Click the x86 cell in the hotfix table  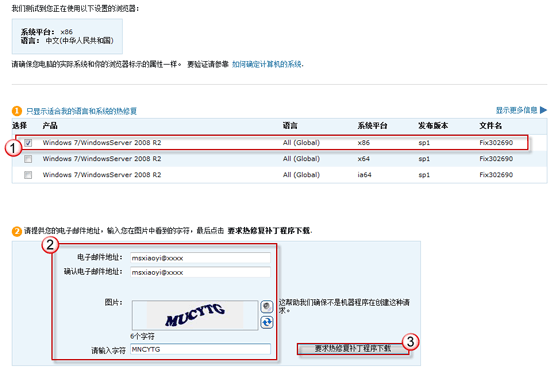pos(364,143)
